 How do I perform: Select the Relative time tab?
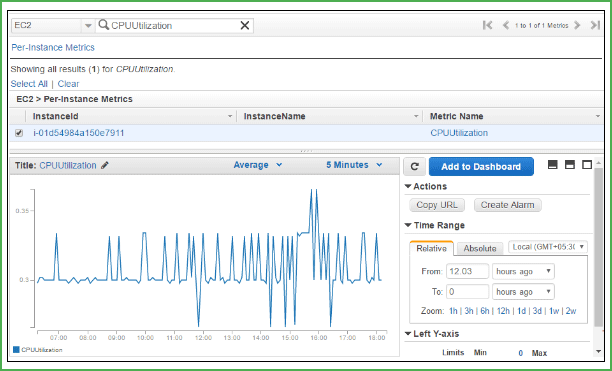431,249
